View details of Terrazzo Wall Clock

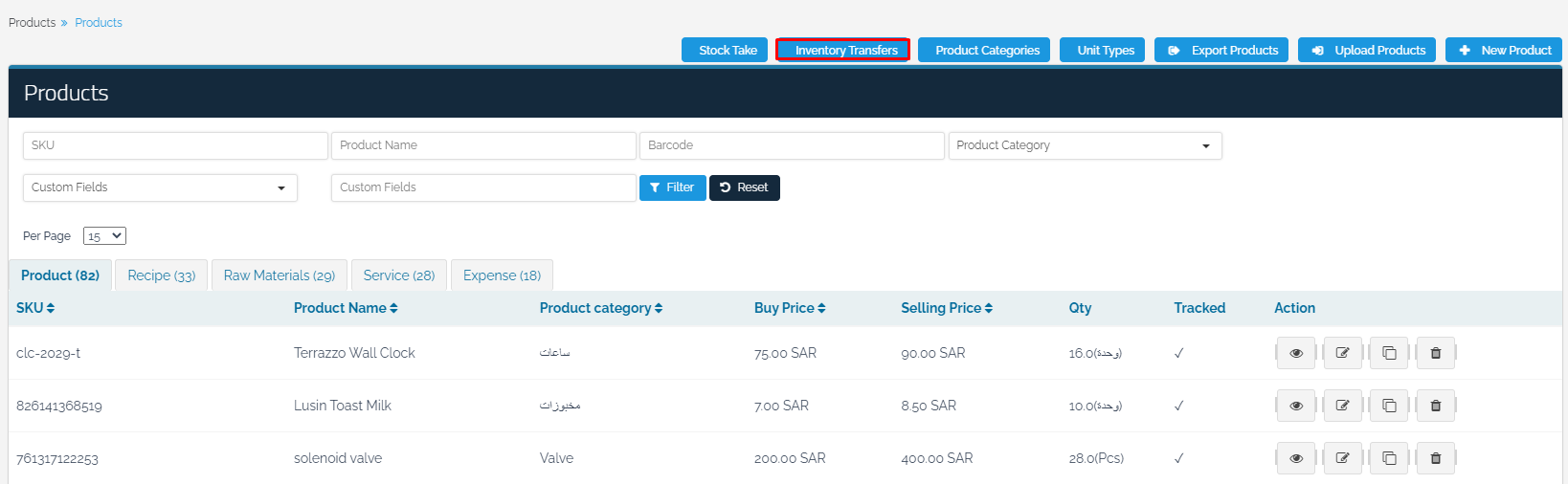click(x=1296, y=353)
